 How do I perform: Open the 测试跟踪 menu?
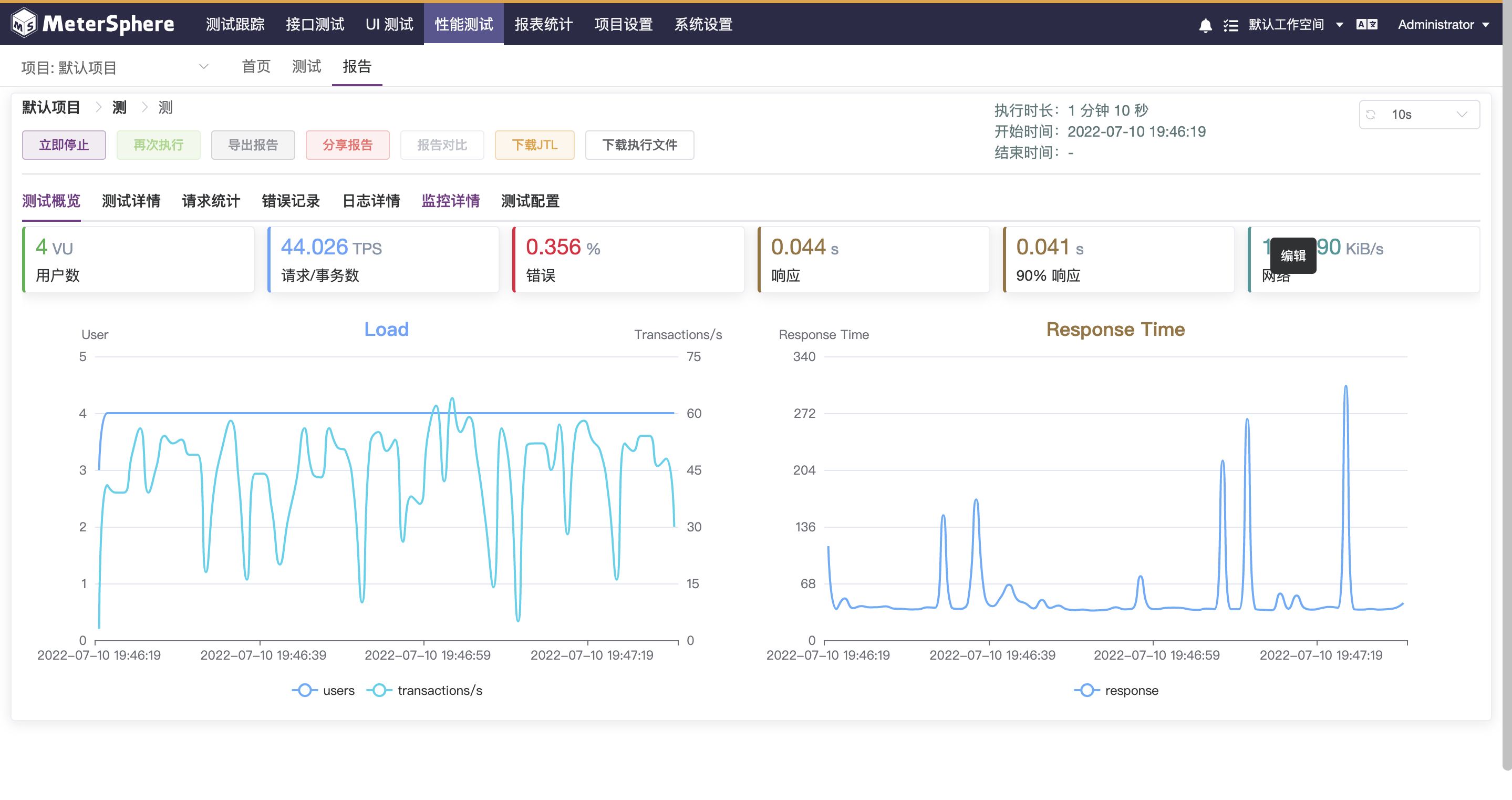(235, 25)
